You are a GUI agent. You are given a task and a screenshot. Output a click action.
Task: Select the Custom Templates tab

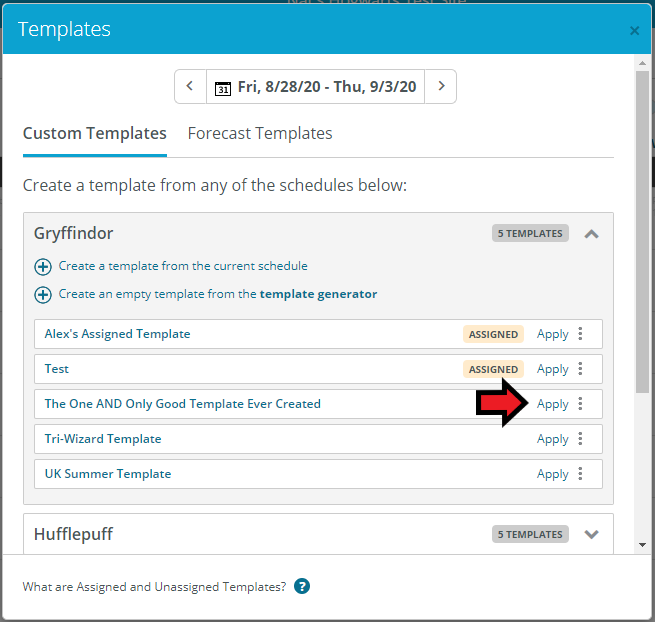click(x=95, y=134)
